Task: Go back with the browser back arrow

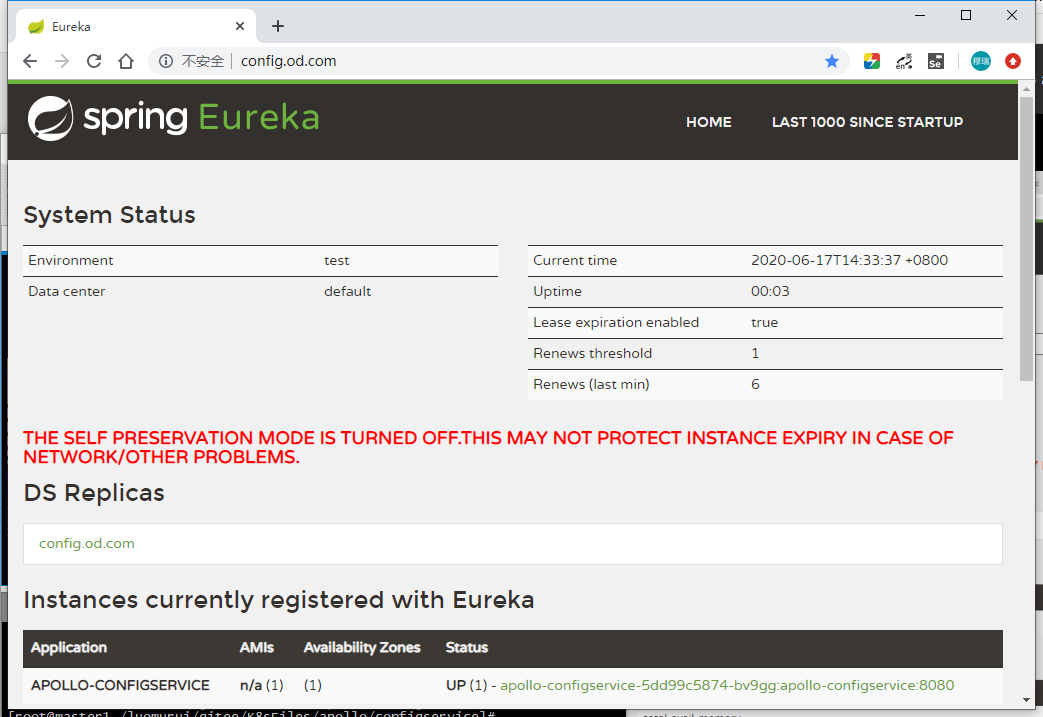Action: pos(30,61)
